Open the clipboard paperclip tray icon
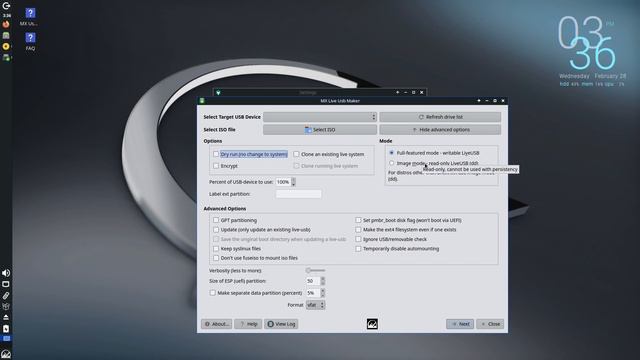This screenshot has width=640, height=360. click(6, 295)
